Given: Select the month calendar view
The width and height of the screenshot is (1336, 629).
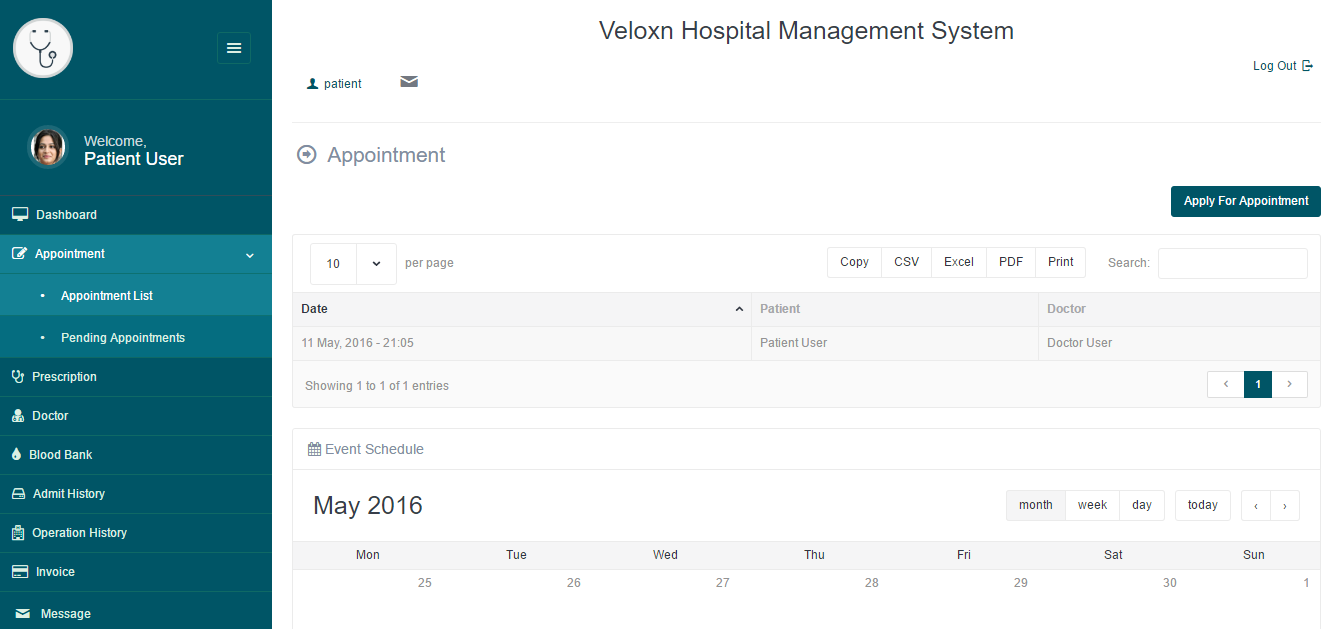Looking at the screenshot, I should coord(1035,506).
